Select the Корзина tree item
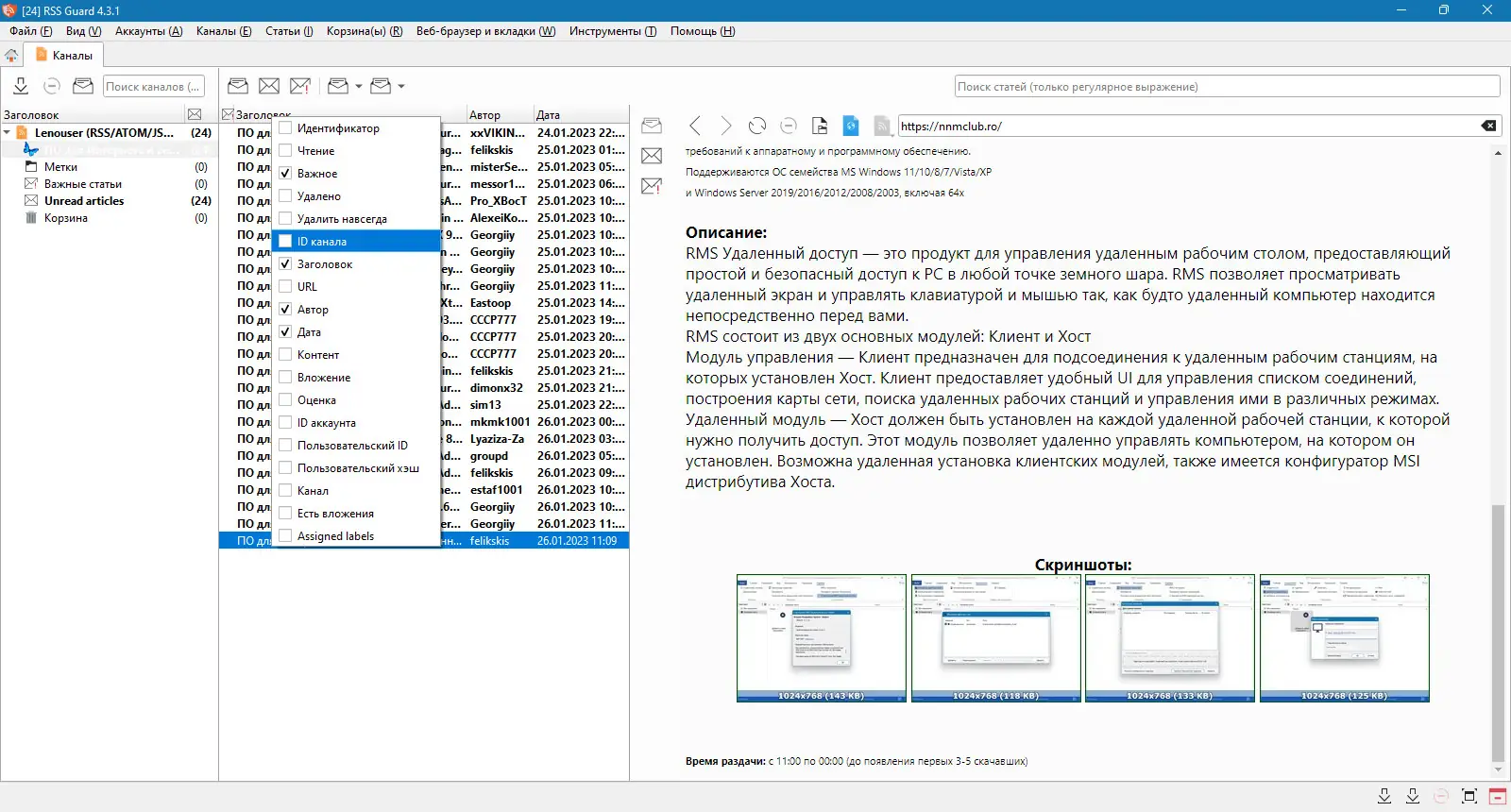The image size is (1511, 812). tap(66, 218)
